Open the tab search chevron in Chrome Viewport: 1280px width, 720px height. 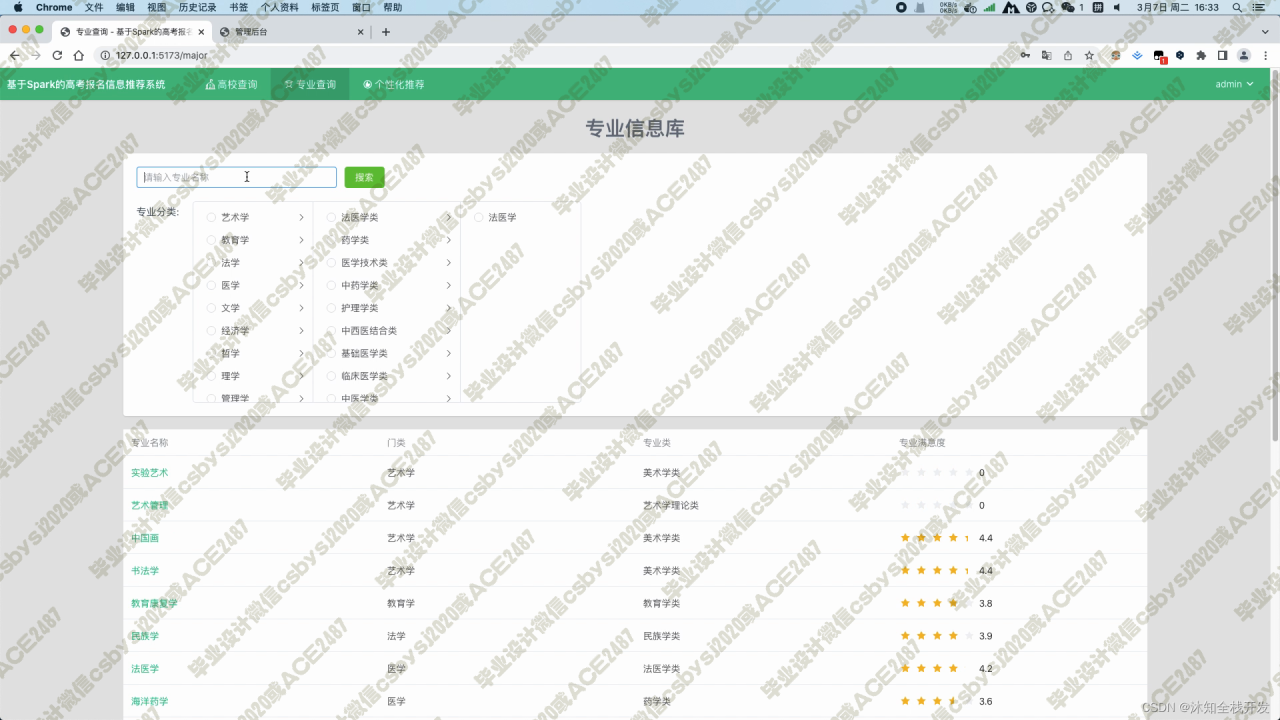click(1265, 32)
